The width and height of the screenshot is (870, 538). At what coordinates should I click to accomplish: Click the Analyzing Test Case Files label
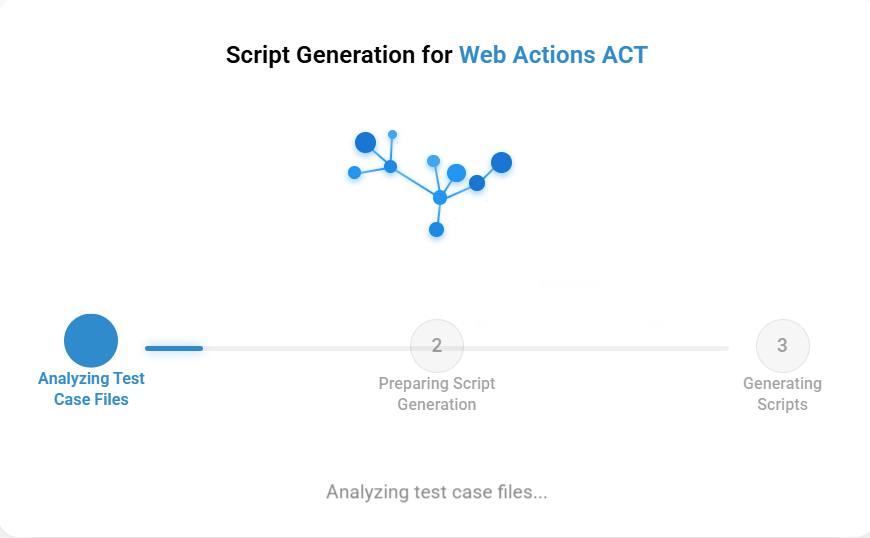coord(91,389)
